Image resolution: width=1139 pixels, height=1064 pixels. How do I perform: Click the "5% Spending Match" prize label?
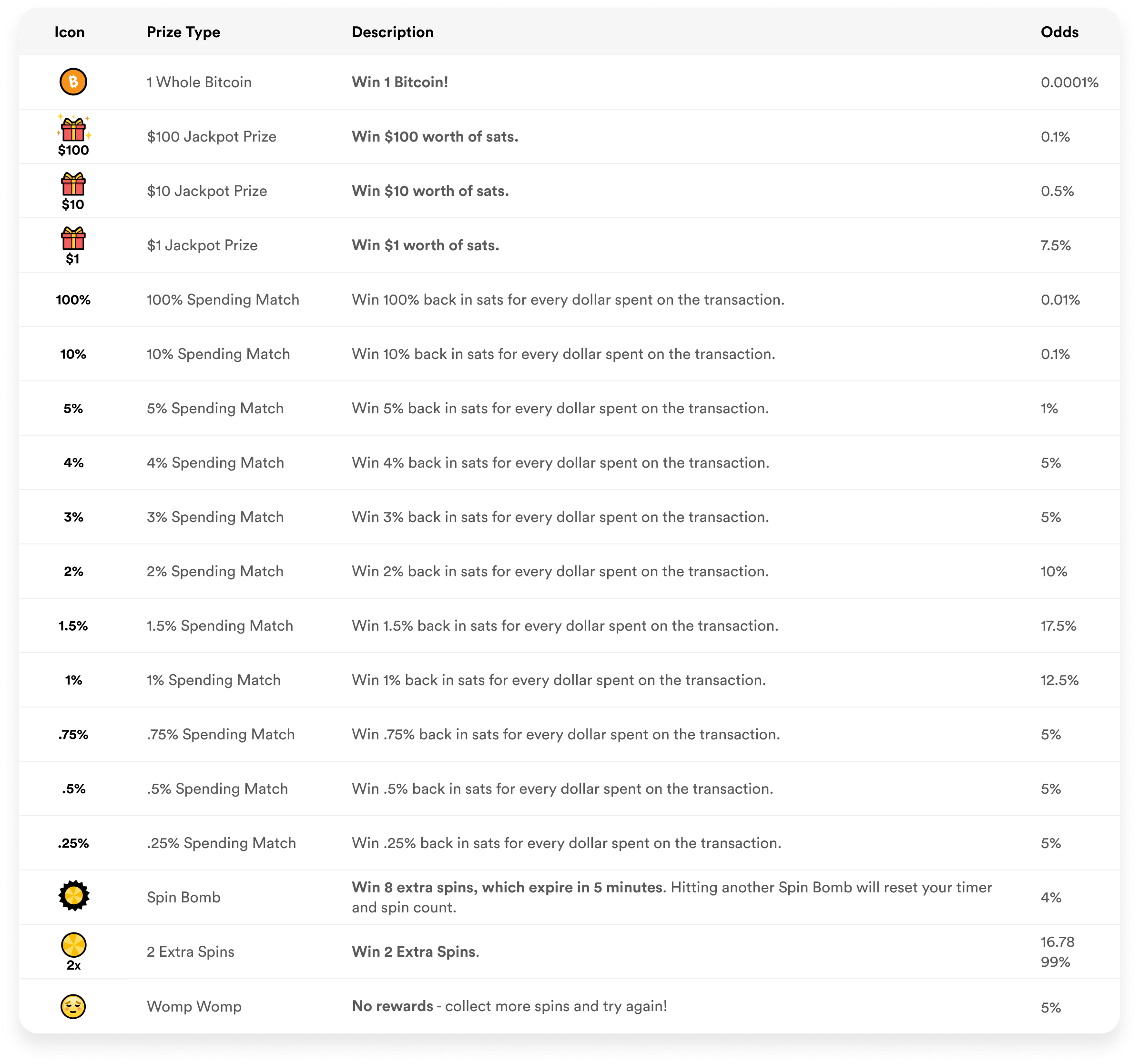[x=215, y=409]
